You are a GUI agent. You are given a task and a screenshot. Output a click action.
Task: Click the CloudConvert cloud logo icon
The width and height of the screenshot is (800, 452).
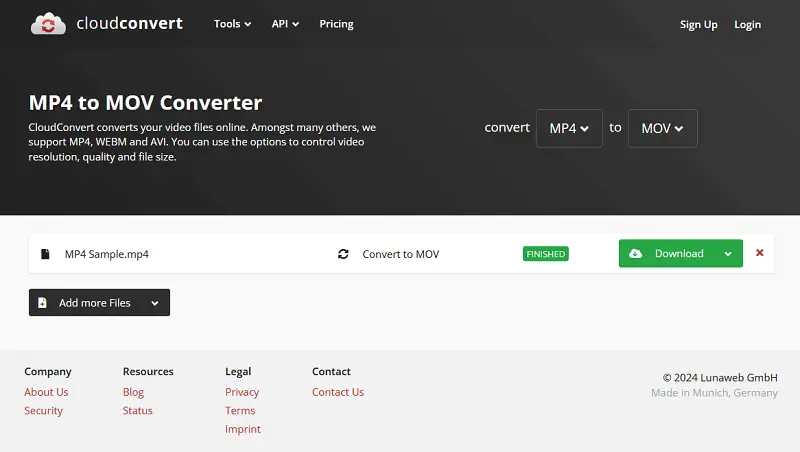48,23
